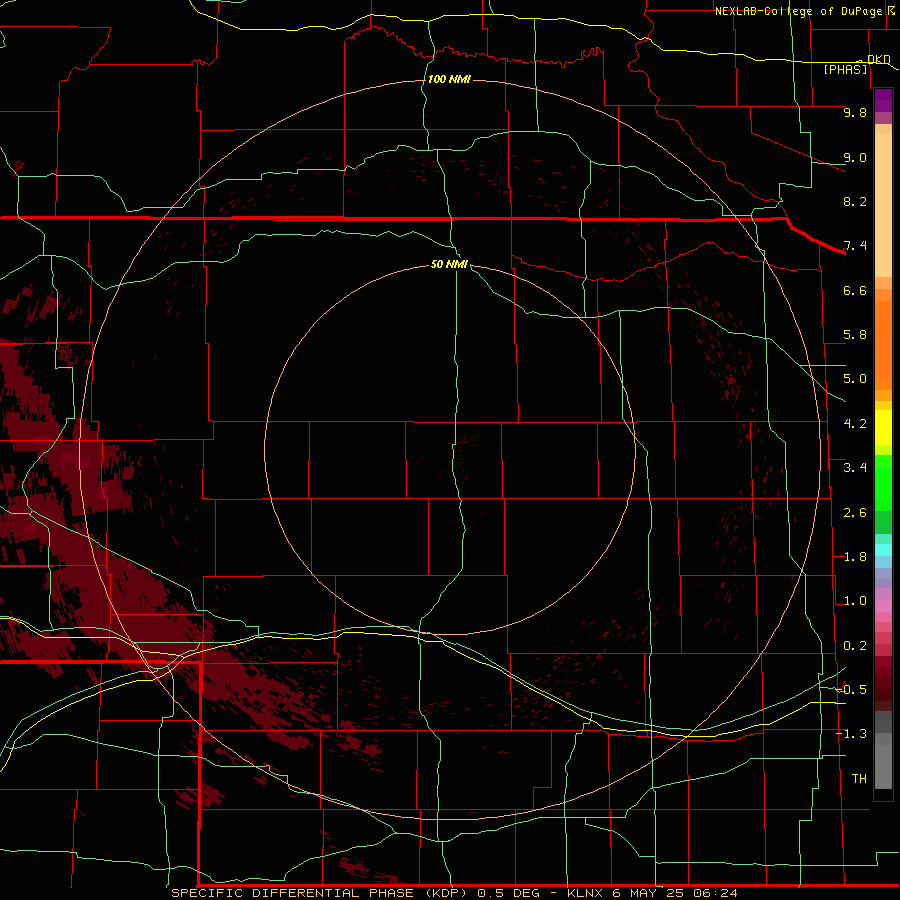The height and width of the screenshot is (900, 900).
Task: Click the 6 MAY 25 date text
Action: [649, 893]
